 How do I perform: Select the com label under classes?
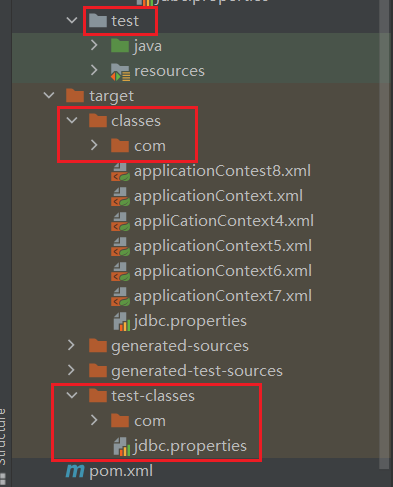[x=150, y=146]
